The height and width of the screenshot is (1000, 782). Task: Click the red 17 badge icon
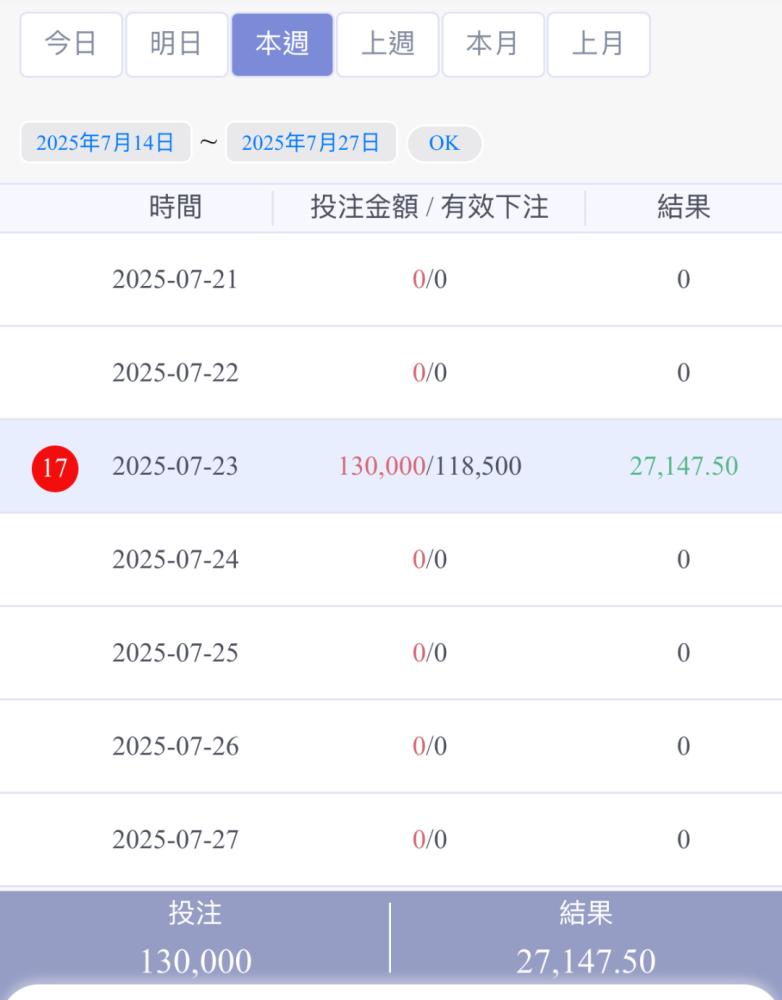pyautogui.click(x=55, y=468)
